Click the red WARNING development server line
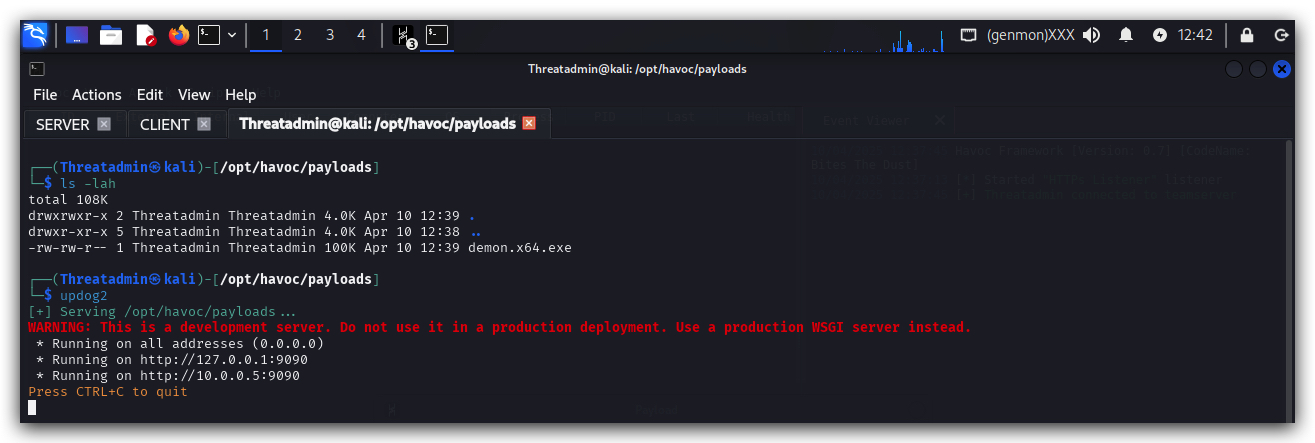Screen dimensions: 1315x443 500,327
